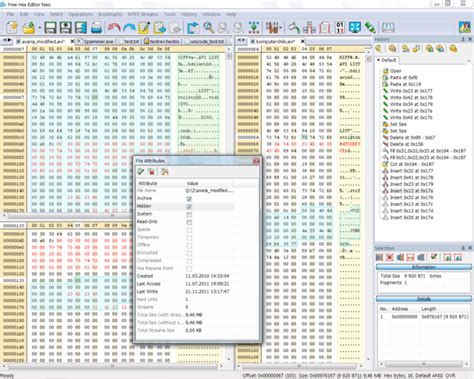The height and width of the screenshot is (379, 474).
Task: Click the green pencil toolbar icon
Action: [x=370, y=28]
